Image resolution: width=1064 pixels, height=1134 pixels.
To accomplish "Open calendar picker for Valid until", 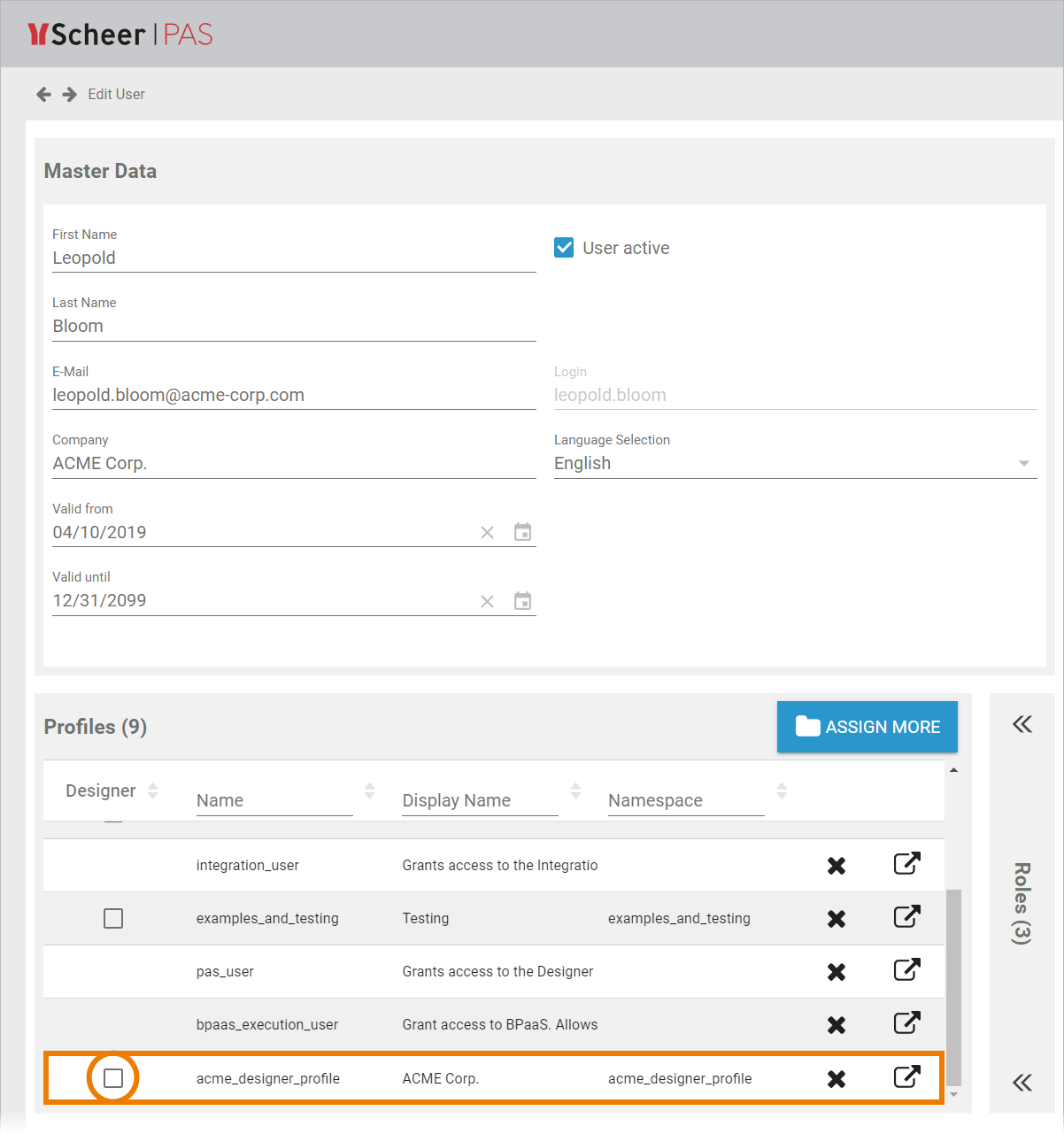I will click(523, 601).
